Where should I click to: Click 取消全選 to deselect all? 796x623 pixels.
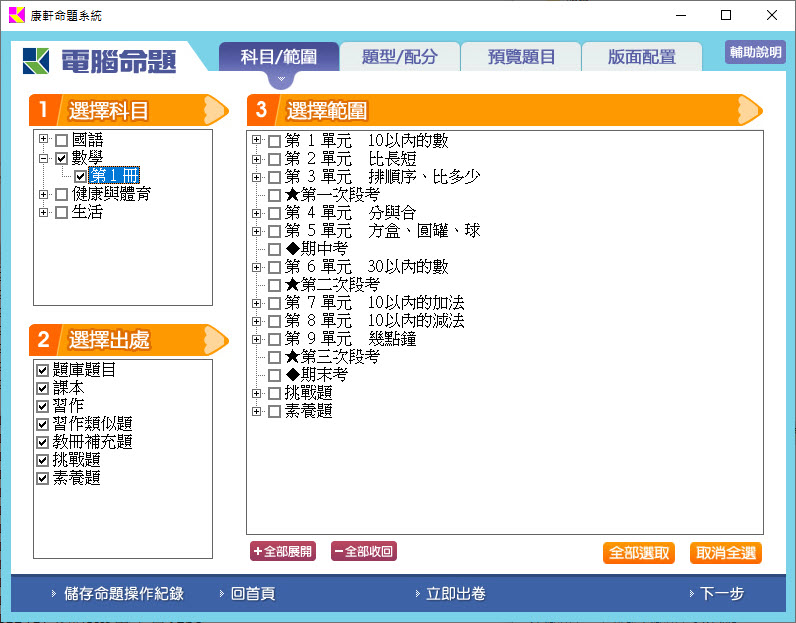point(726,553)
